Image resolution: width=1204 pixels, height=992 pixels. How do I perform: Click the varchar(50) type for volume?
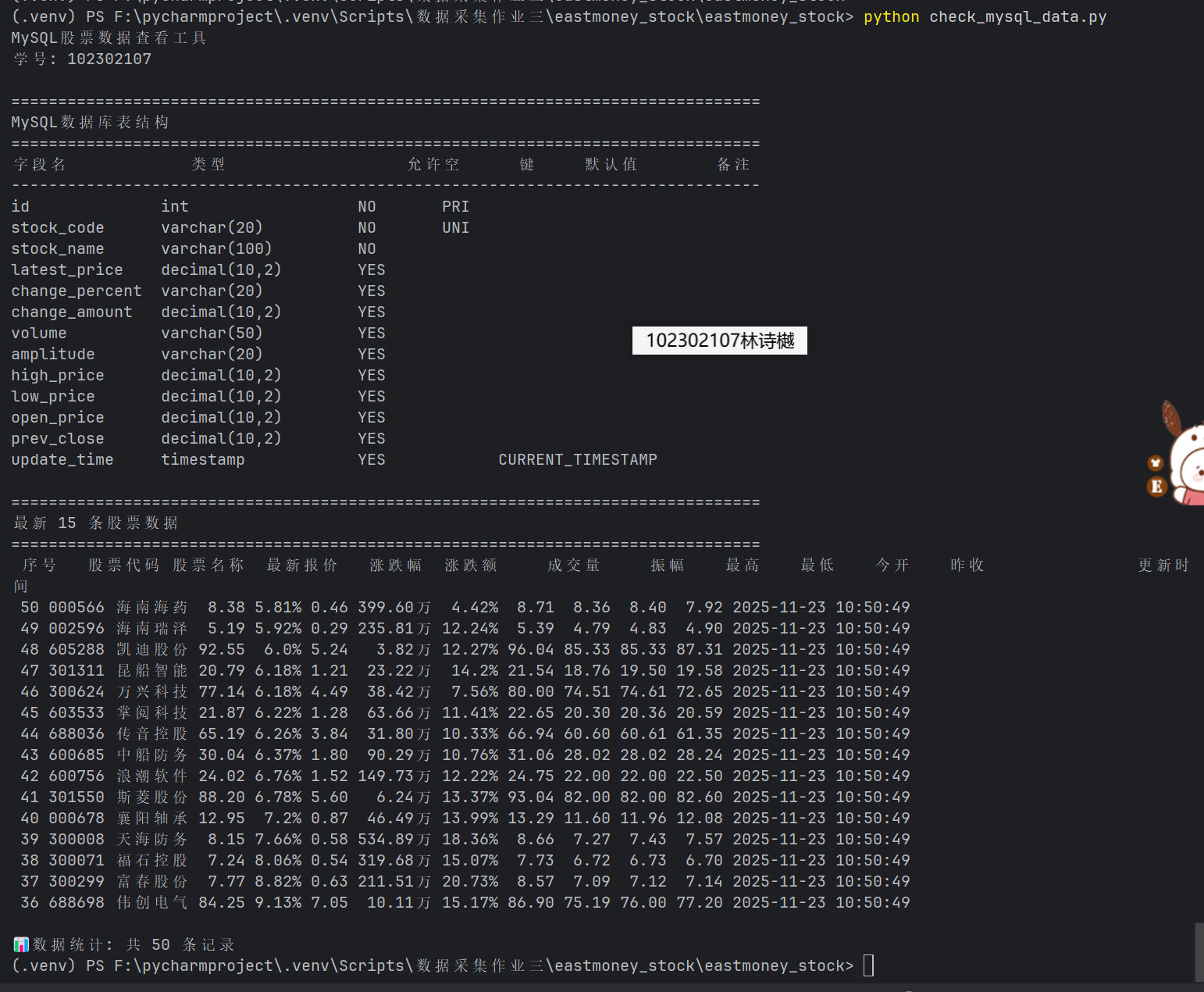(x=212, y=333)
